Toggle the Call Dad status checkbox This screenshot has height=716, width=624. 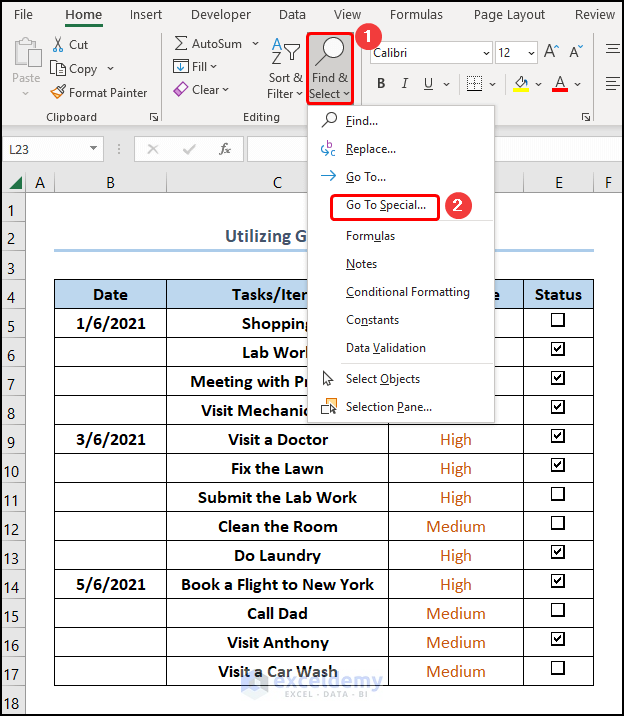pyautogui.click(x=558, y=611)
